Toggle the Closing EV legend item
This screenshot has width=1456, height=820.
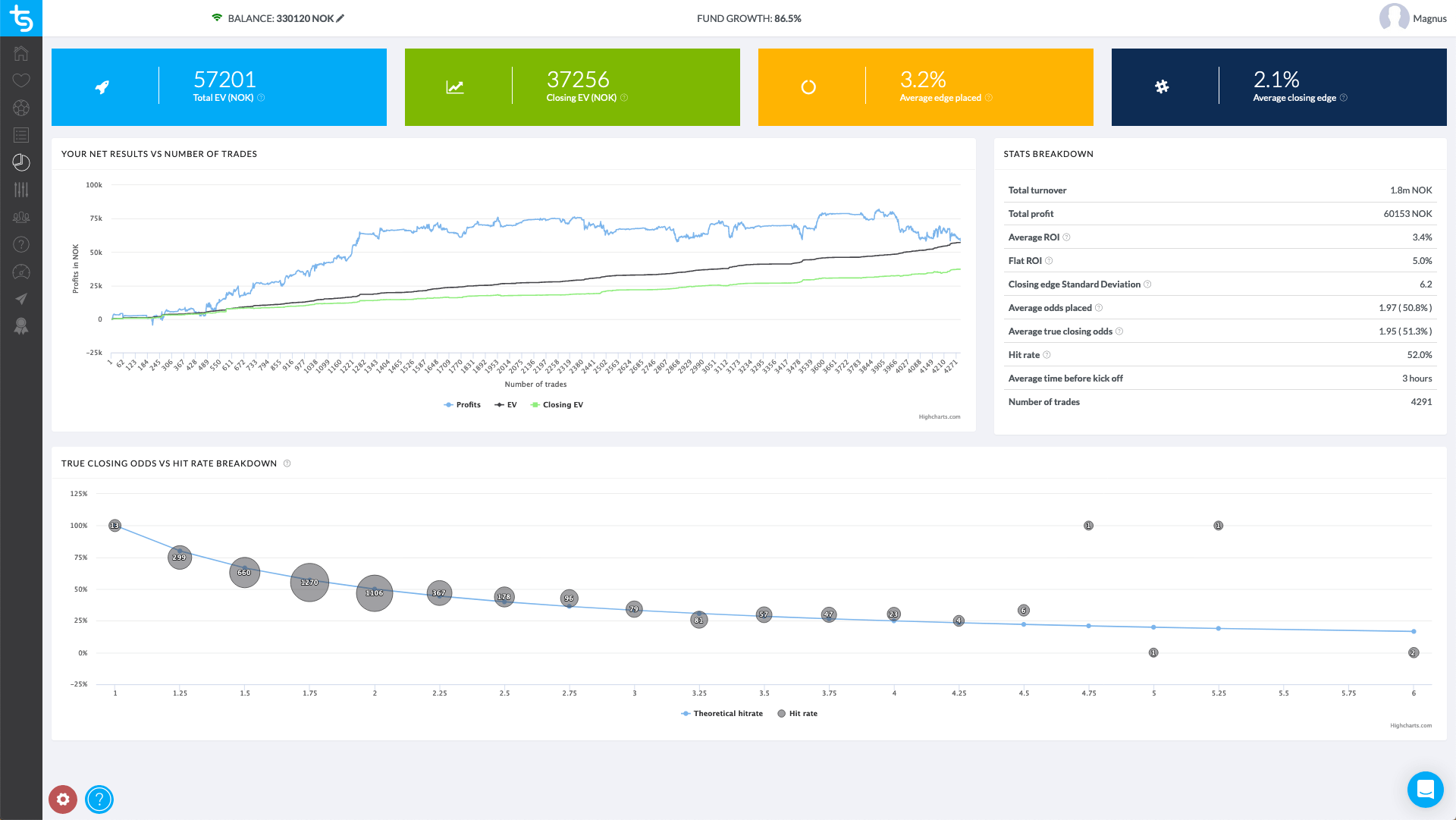pos(557,405)
